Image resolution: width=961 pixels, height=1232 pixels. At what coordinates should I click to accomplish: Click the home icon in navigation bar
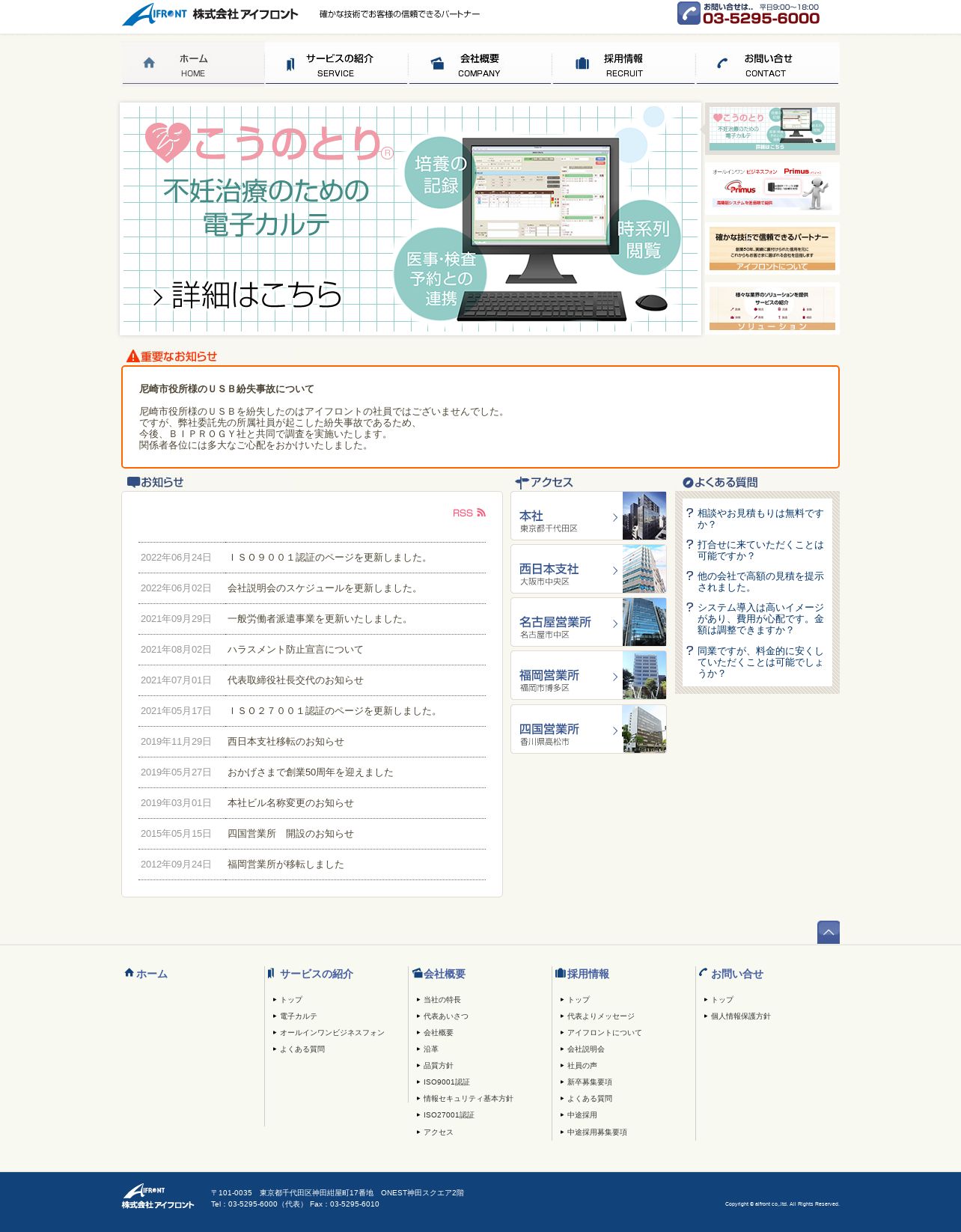coord(149,63)
